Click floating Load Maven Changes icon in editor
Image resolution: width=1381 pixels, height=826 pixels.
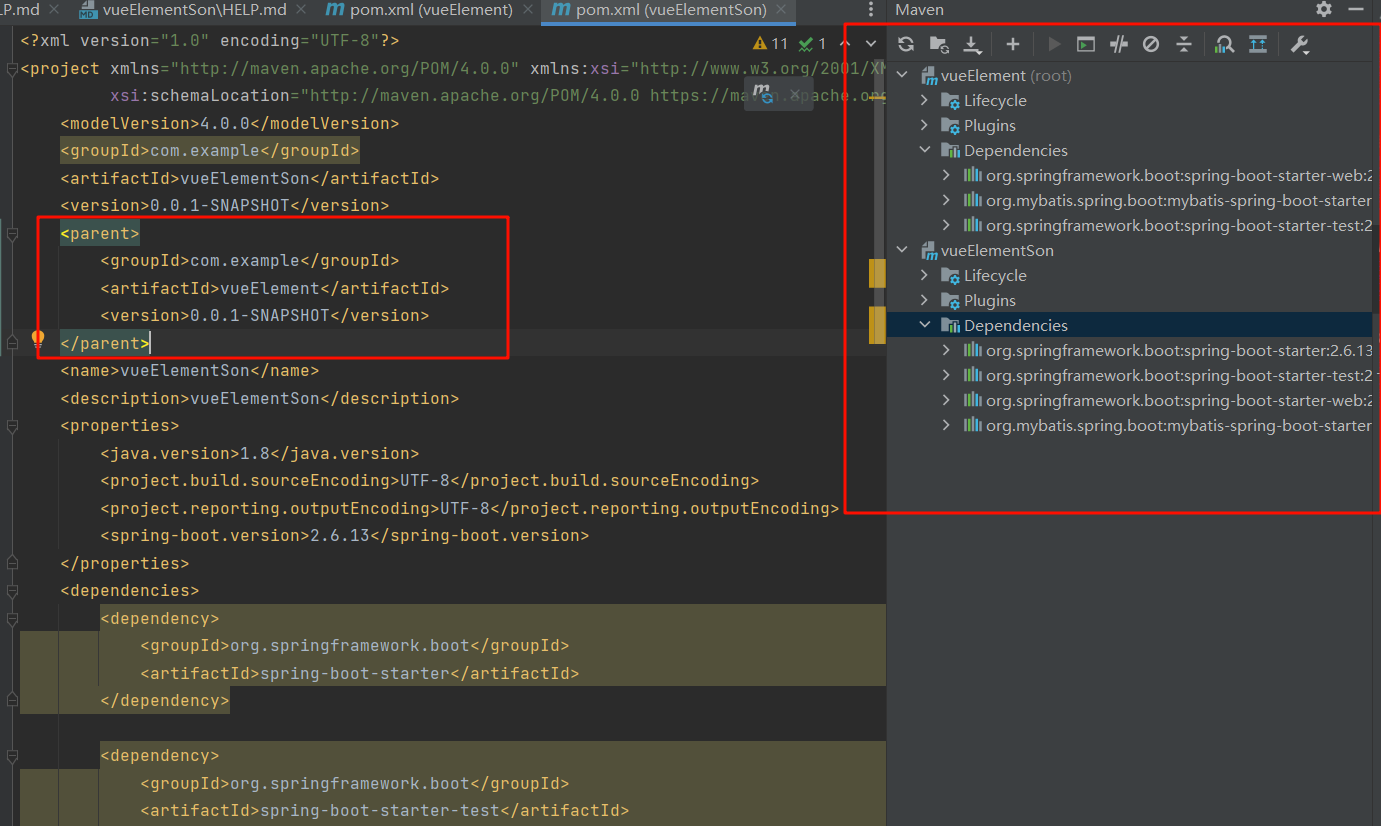tap(763, 94)
